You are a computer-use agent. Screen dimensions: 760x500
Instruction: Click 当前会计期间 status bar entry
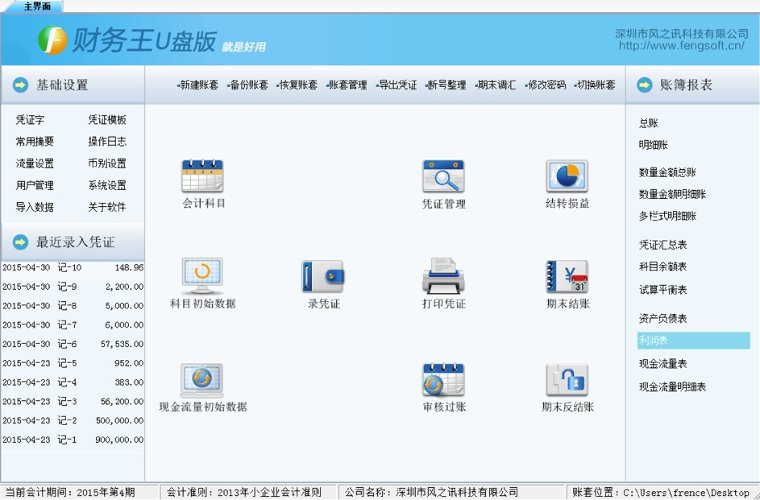(x=70, y=492)
